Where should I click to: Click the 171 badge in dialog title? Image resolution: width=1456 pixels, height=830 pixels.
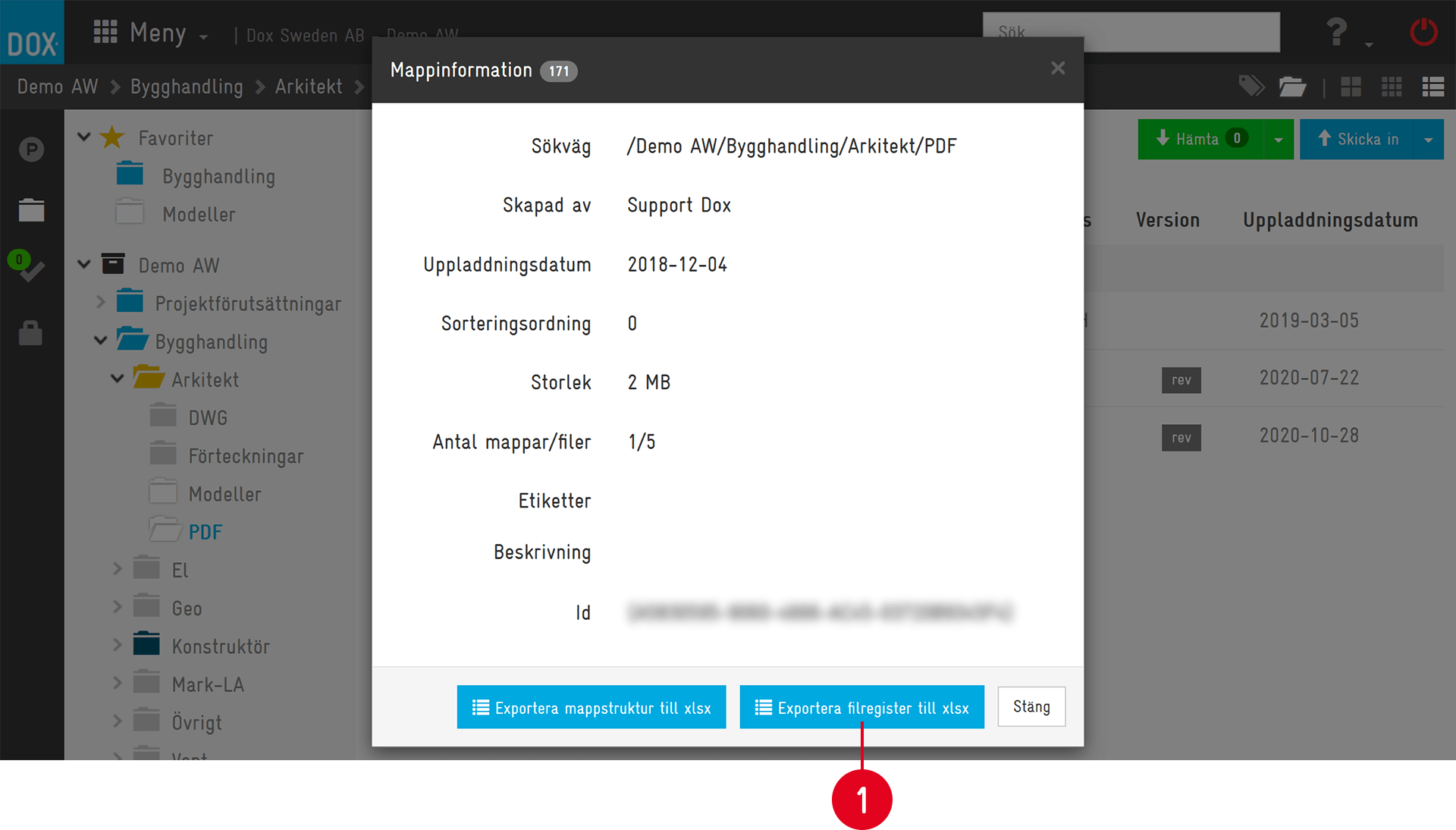pyautogui.click(x=559, y=71)
